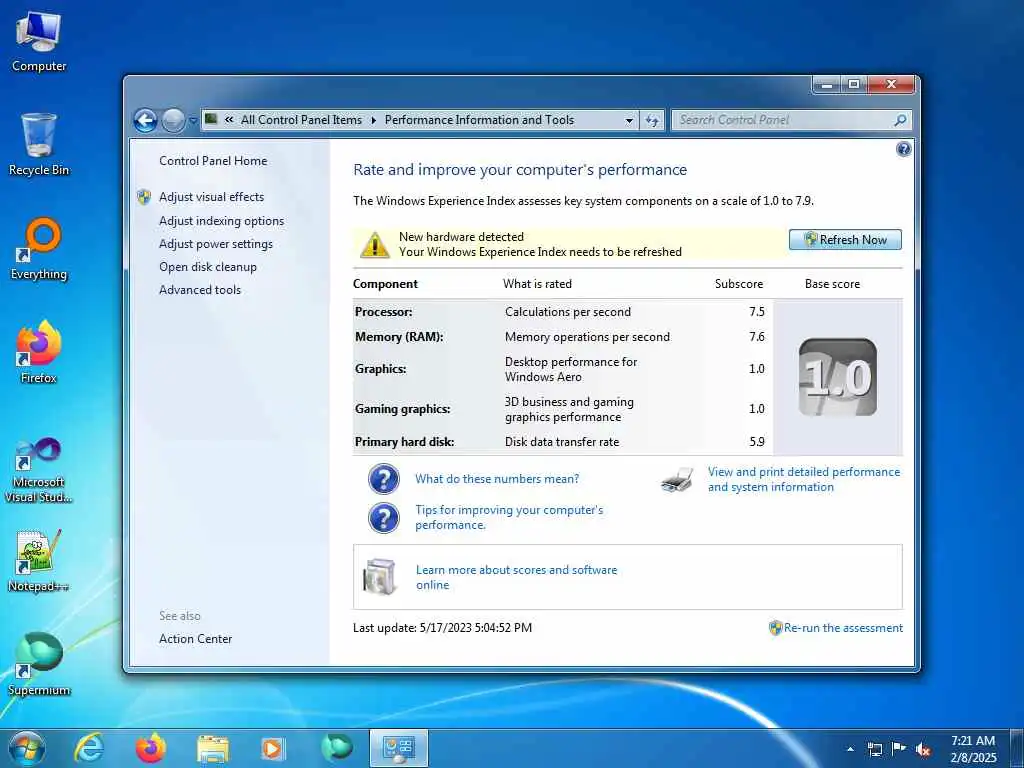Open Windows Explorer from the taskbar
Screen dimensions: 1024x768
pyautogui.click(x=213, y=749)
